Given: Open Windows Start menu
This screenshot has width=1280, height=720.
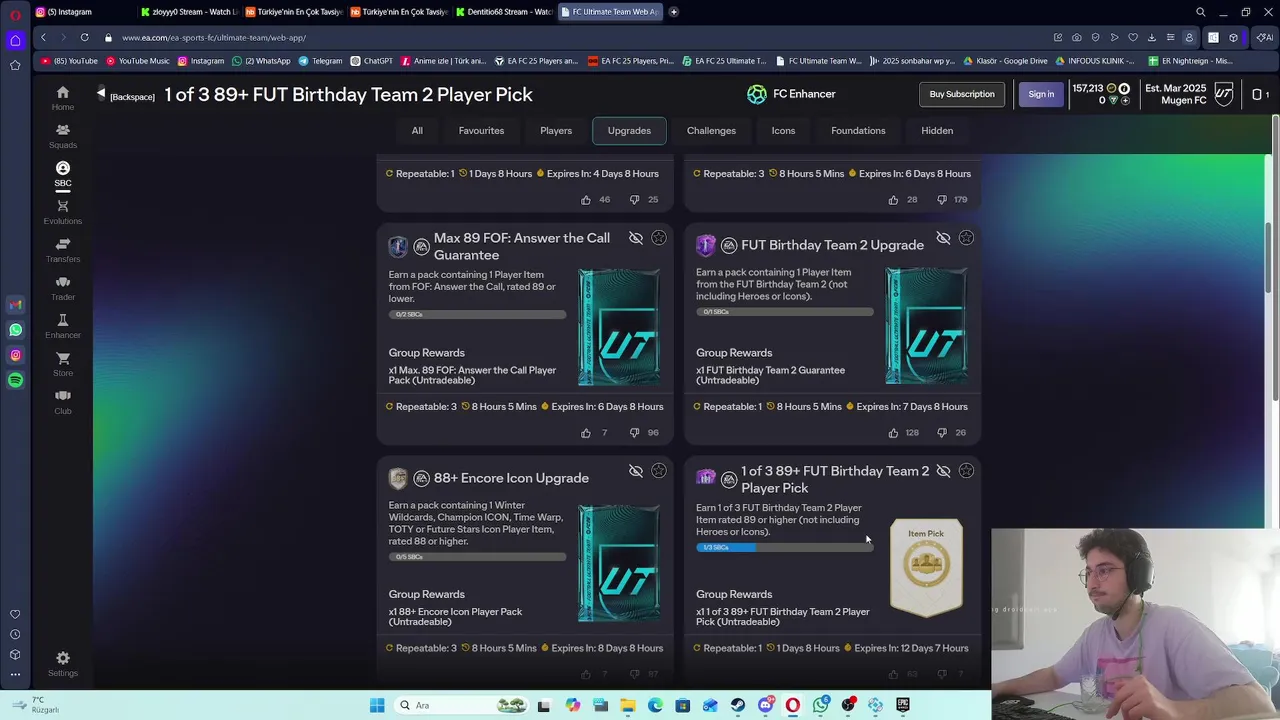Looking at the screenshot, I should [x=377, y=706].
